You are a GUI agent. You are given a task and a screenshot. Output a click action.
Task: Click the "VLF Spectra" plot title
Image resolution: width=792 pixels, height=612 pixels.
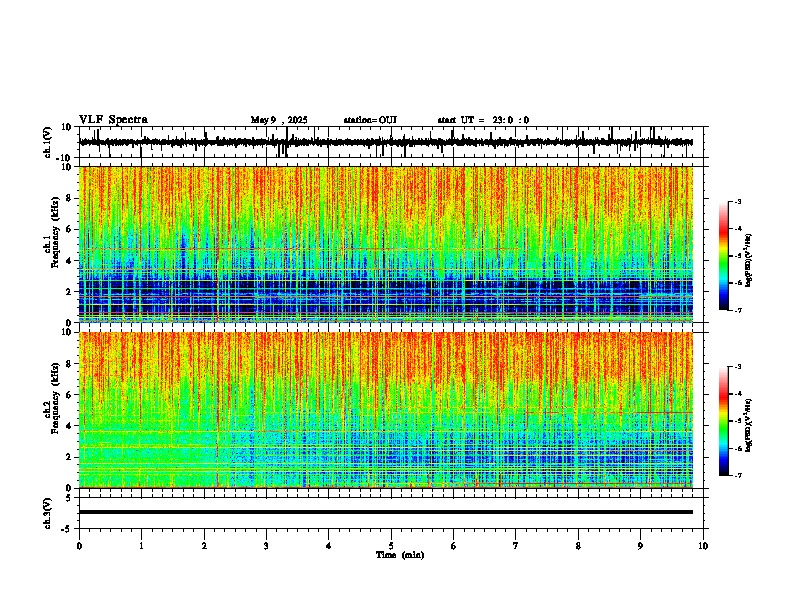(x=113, y=120)
